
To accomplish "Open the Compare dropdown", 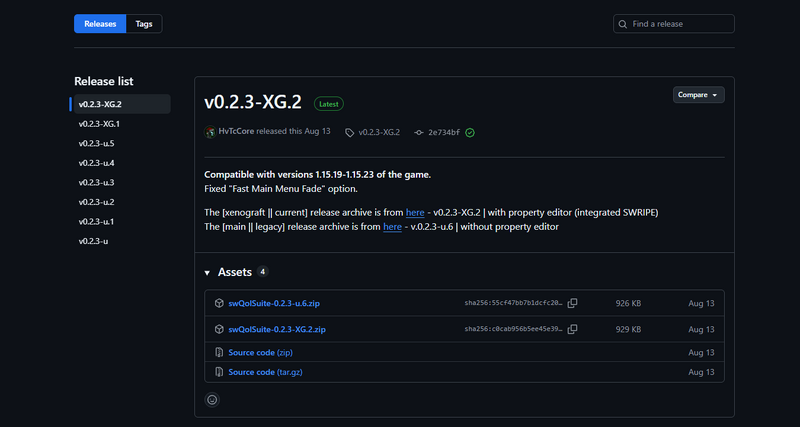I will point(698,95).
